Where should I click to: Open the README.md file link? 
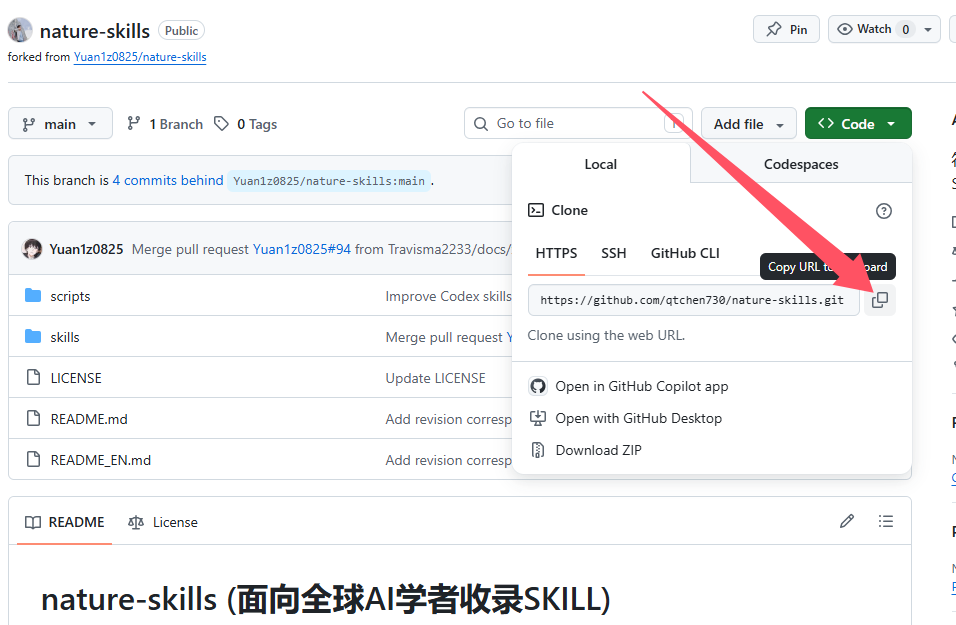click(89, 418)
